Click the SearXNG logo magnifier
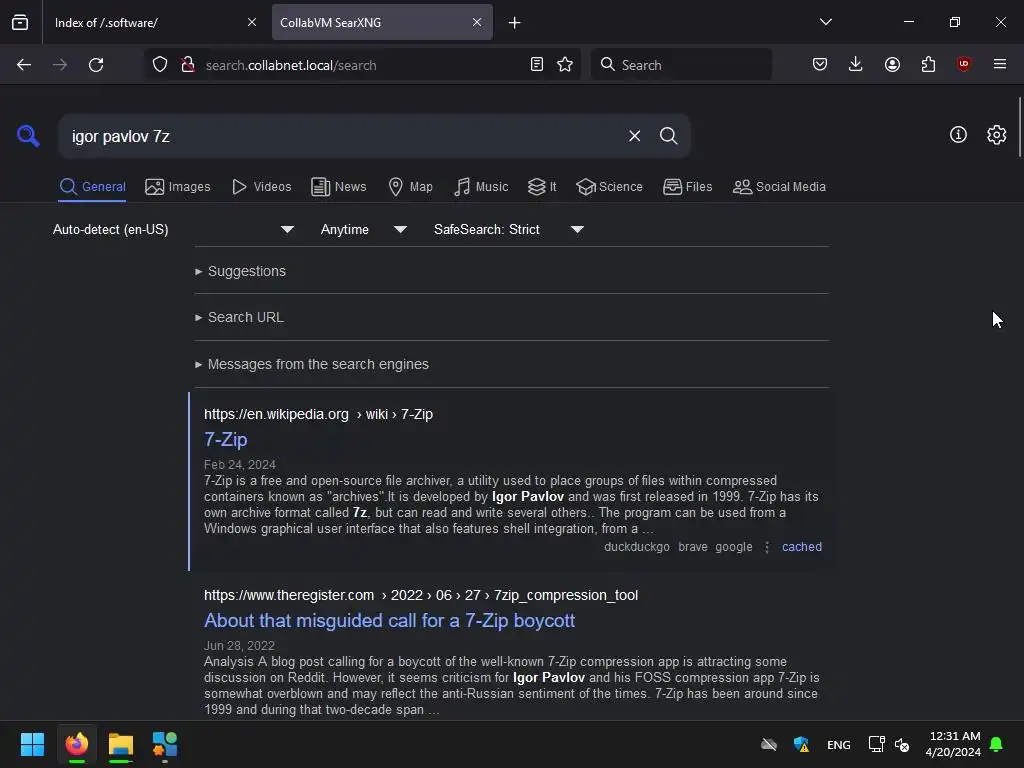Image resolution: width=1024 pixels, height=768 pixels. [x=28, y=136]
